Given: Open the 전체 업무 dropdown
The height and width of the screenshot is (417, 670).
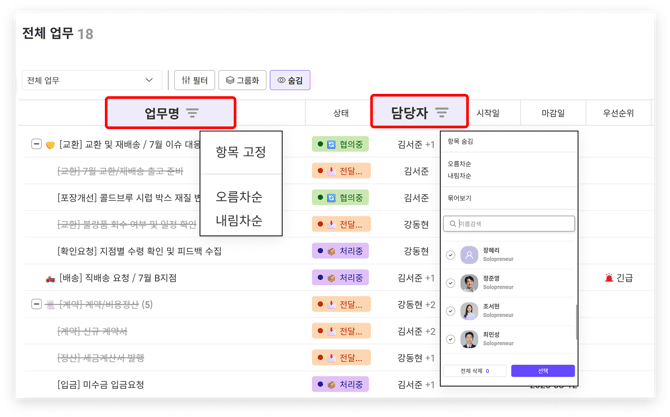Looking at the screenshot, I should coord(92,80).
